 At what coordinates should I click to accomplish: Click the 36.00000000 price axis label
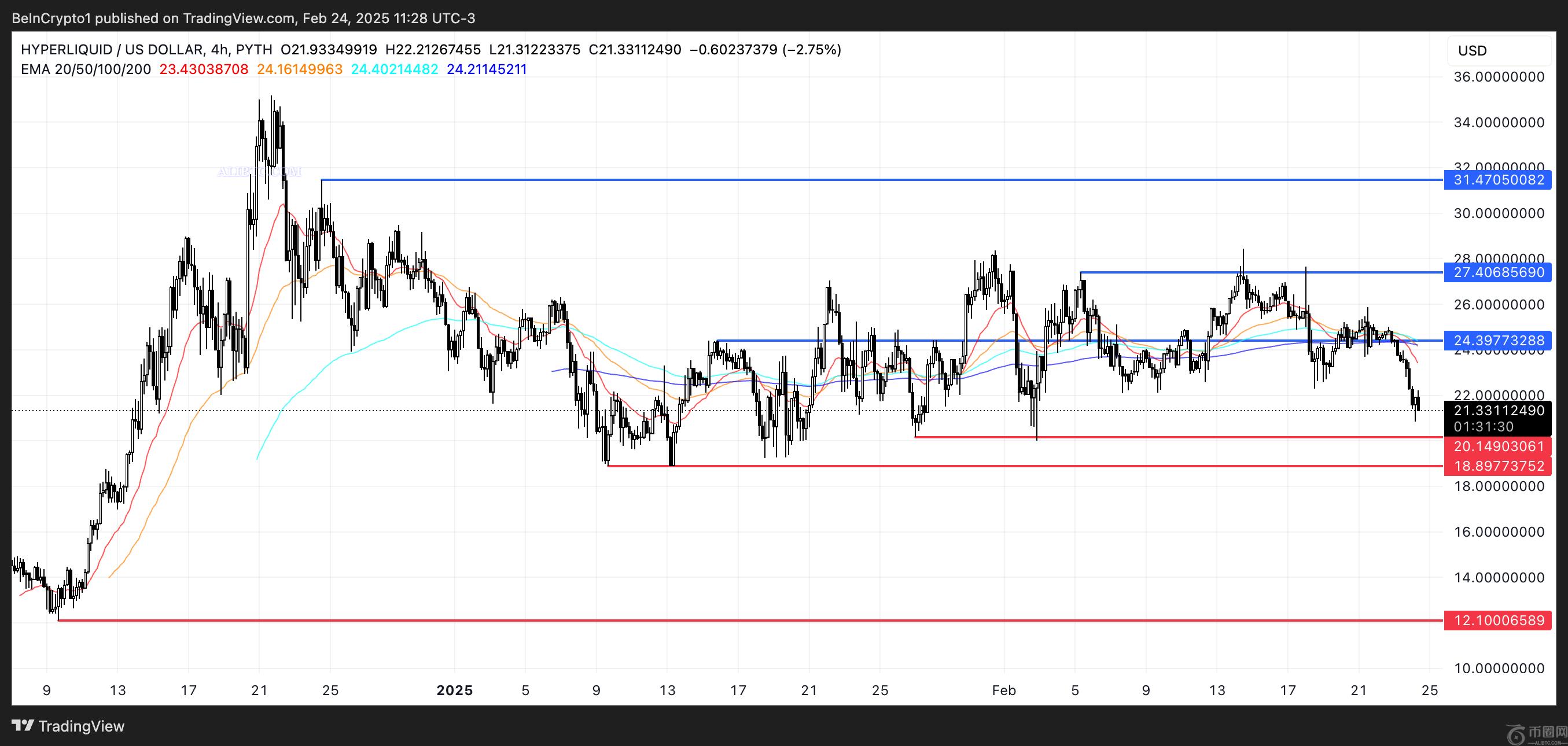click(x=1498, y=77)
